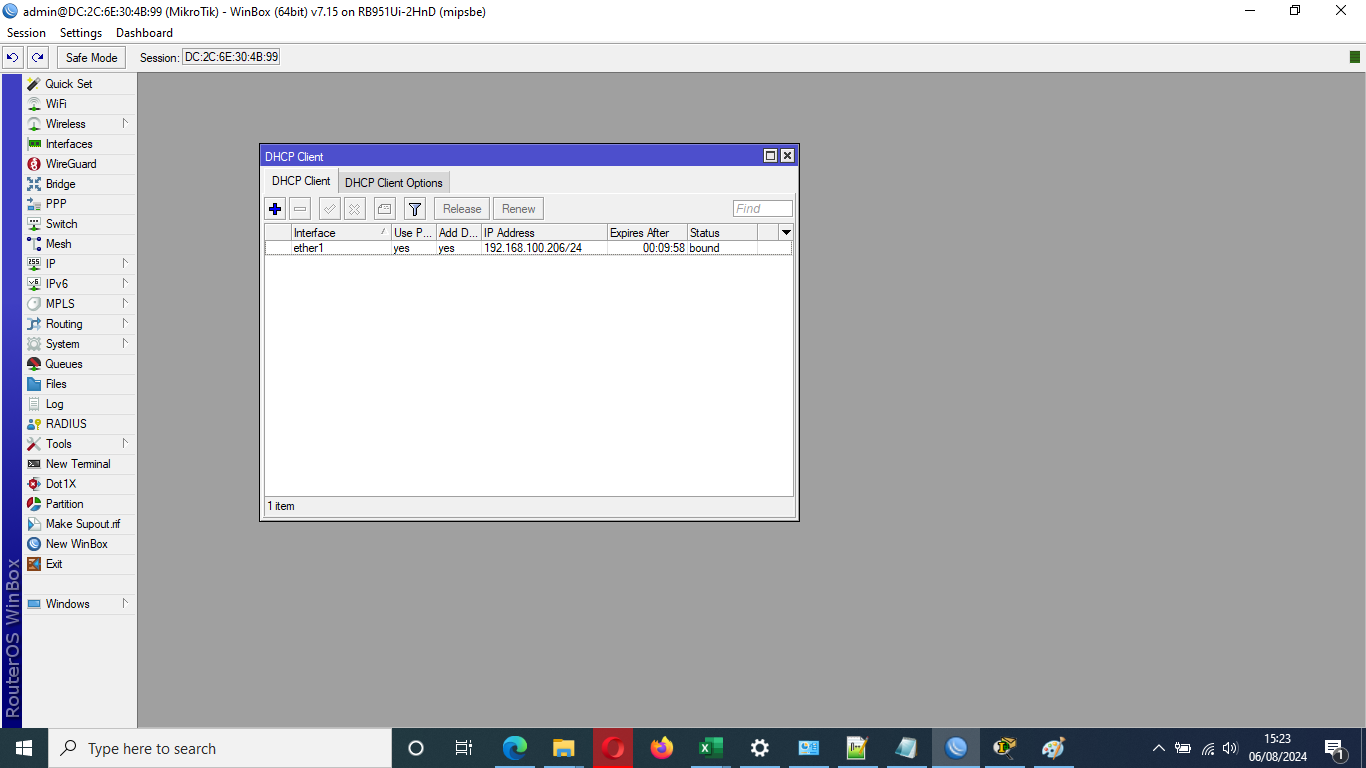This screenshot has height=768, width=1366.
Task: Open WireGuard from the sidebar
Action: [x=80, y=164]
